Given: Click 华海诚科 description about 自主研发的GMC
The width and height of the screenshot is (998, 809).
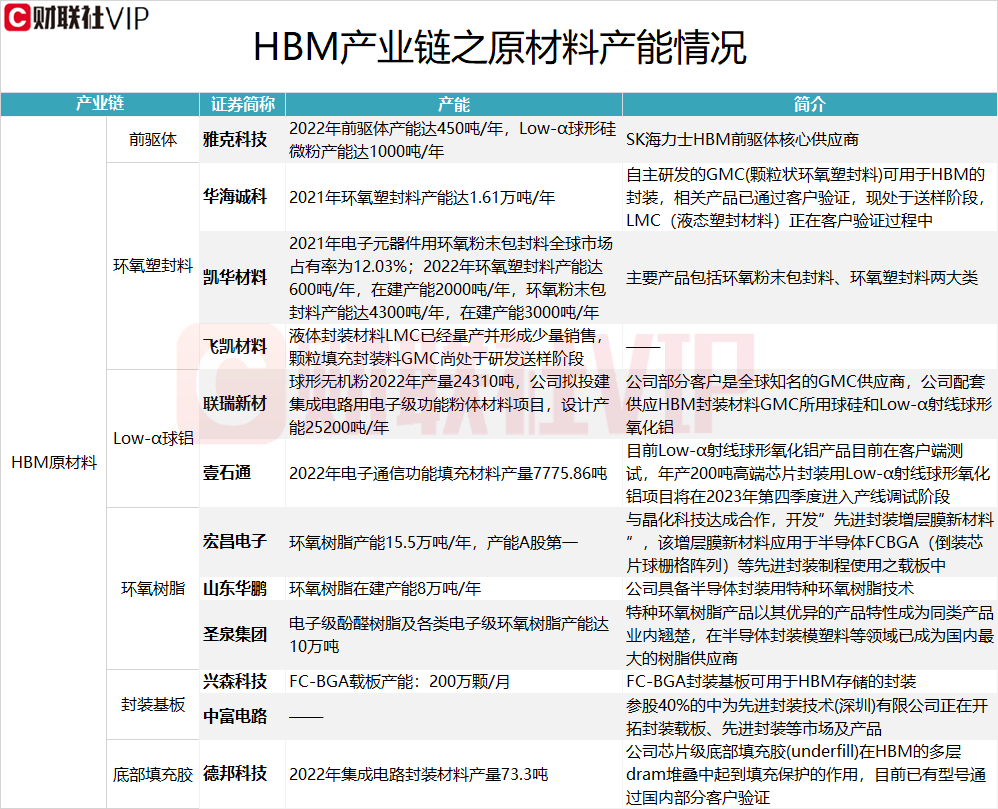Looking at the screenshot, I should pyautogui.click(x=810, y=197).
